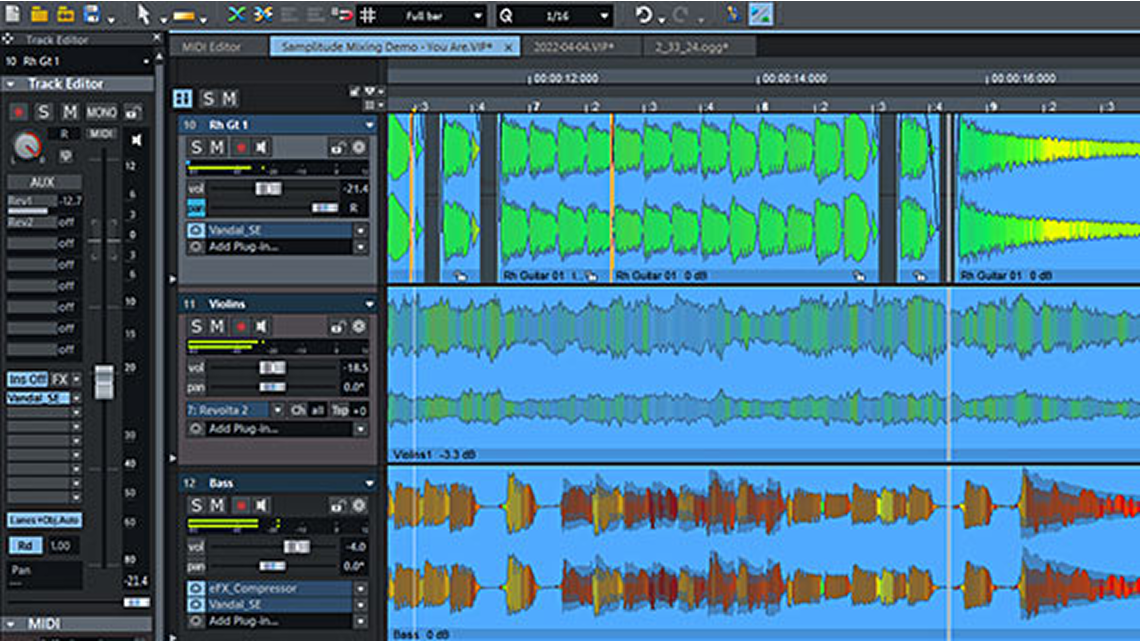Click Add Plug-in on the Rh Gt 1 track
The width and height of the screenshot is (1140, 642).
click(244, 247)
